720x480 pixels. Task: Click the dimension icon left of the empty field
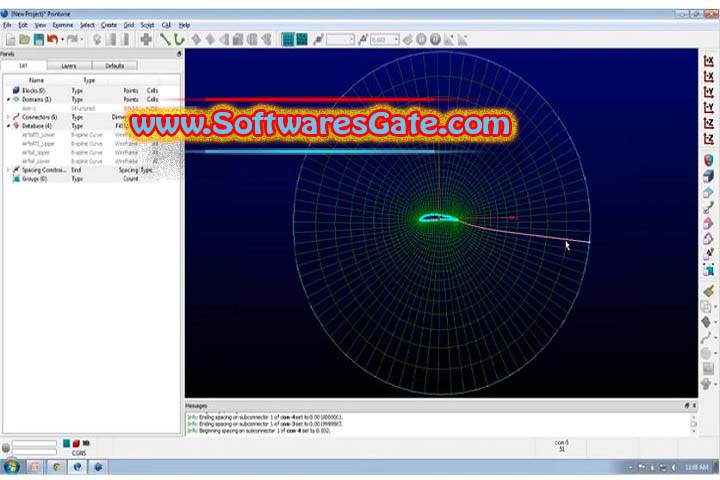click(318, 40)
